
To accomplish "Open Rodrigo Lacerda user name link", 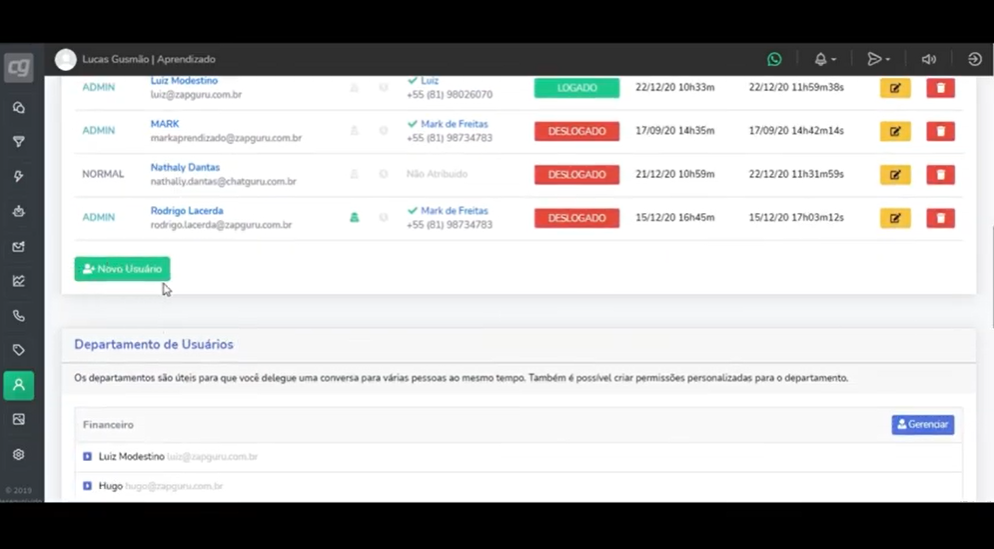I will coord(187,210).
